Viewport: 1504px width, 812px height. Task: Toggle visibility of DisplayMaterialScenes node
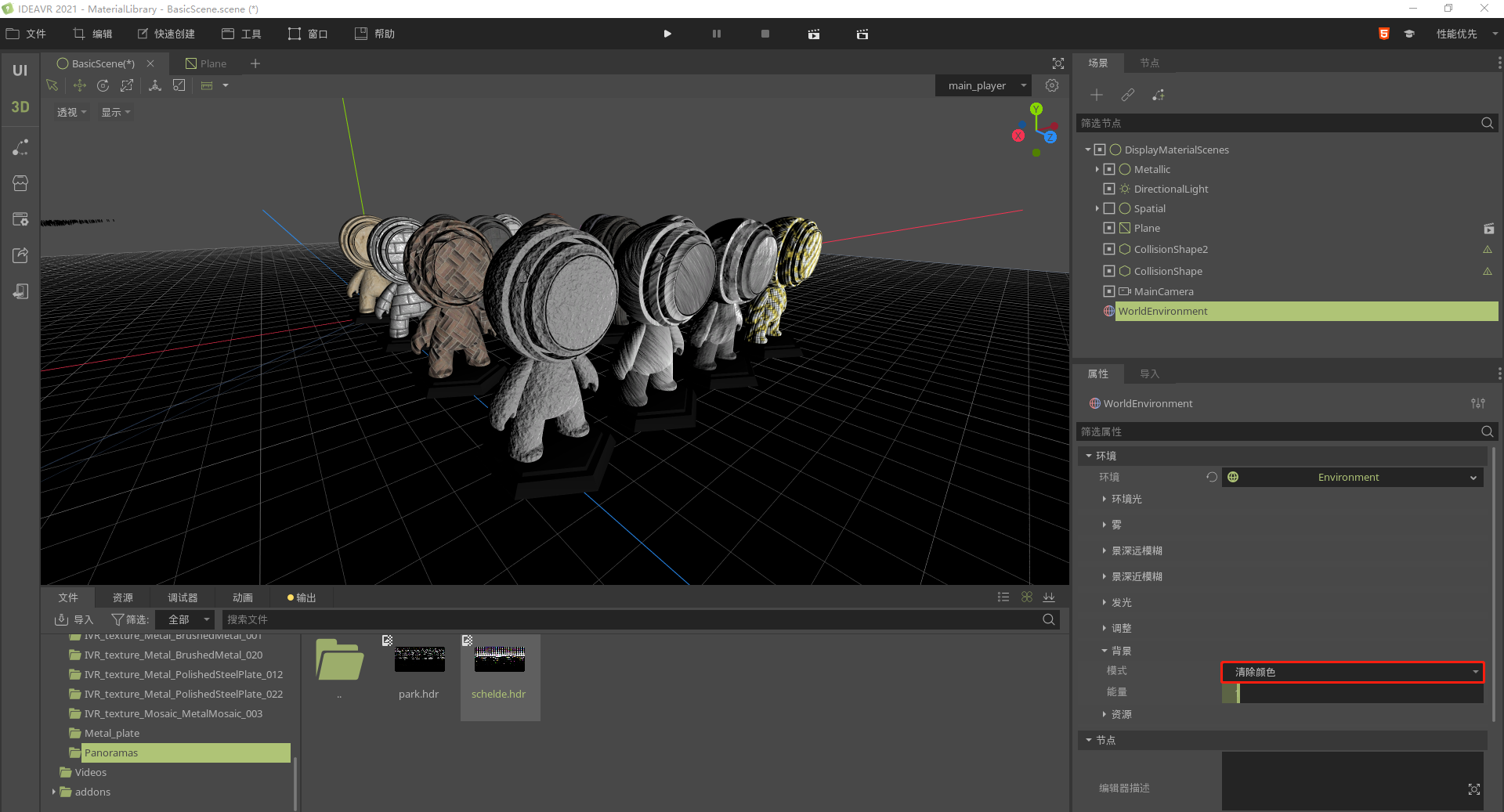click(x=1100, y=150)
